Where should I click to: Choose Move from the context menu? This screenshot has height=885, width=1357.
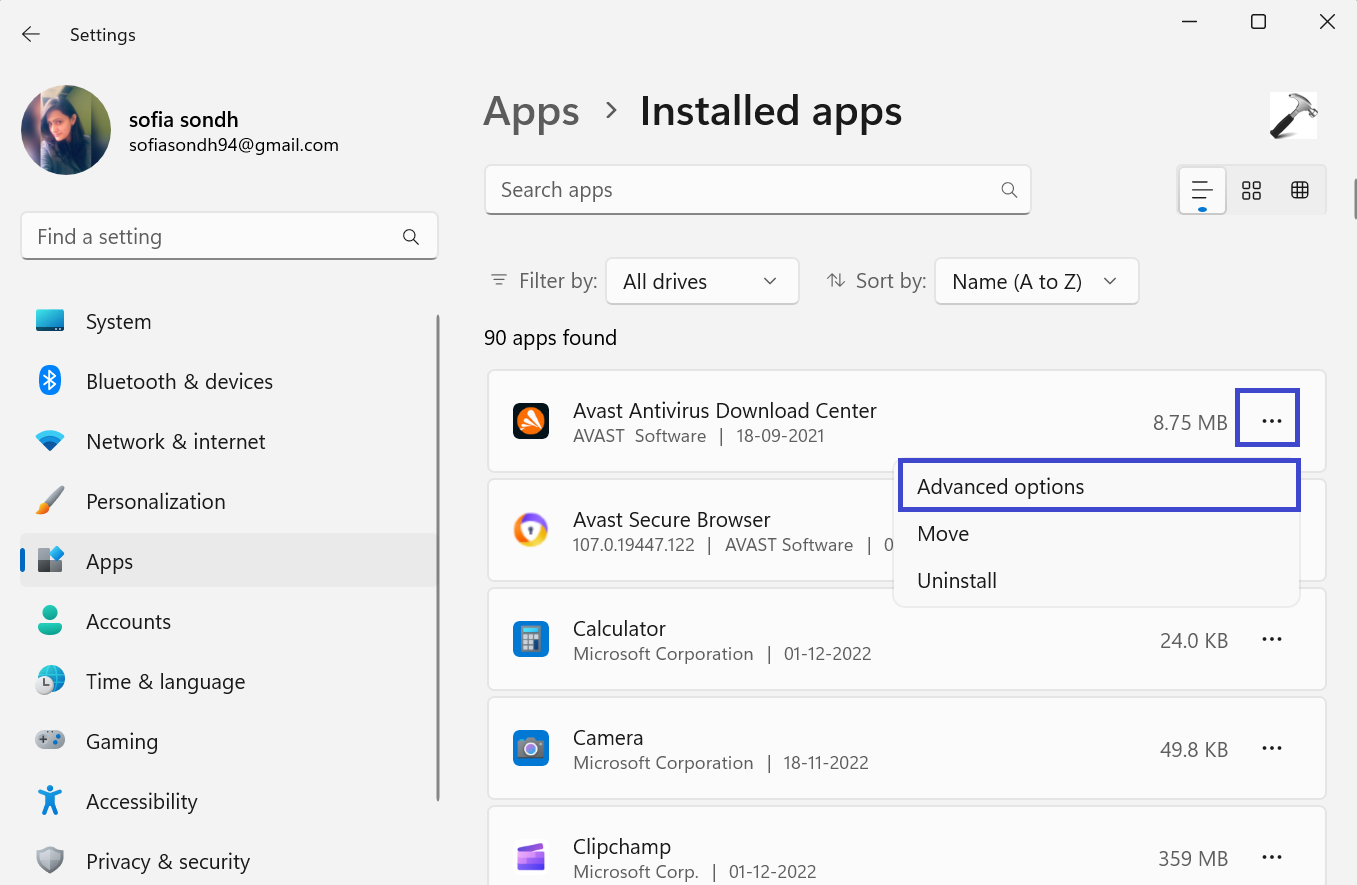943,534
